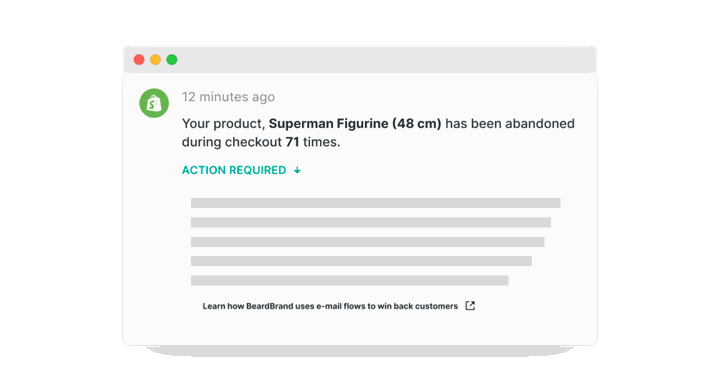
Task: Expand the ACTION REQUIRED down arrow
Action: 297,170
